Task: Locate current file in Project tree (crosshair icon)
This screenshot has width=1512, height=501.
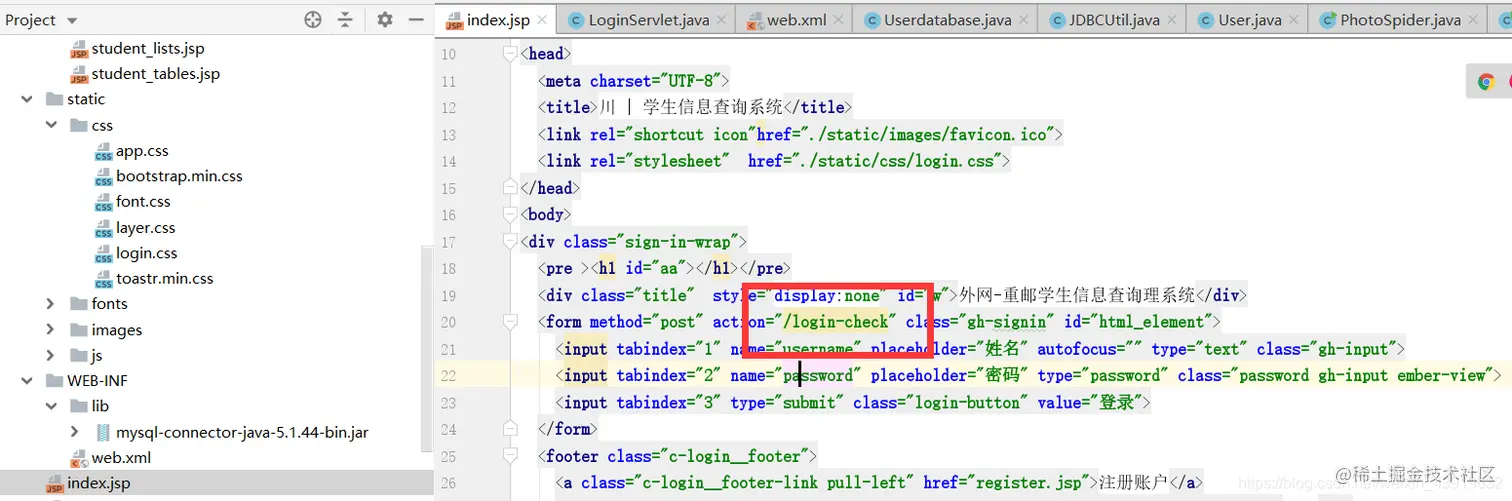Action: (313, 20)
